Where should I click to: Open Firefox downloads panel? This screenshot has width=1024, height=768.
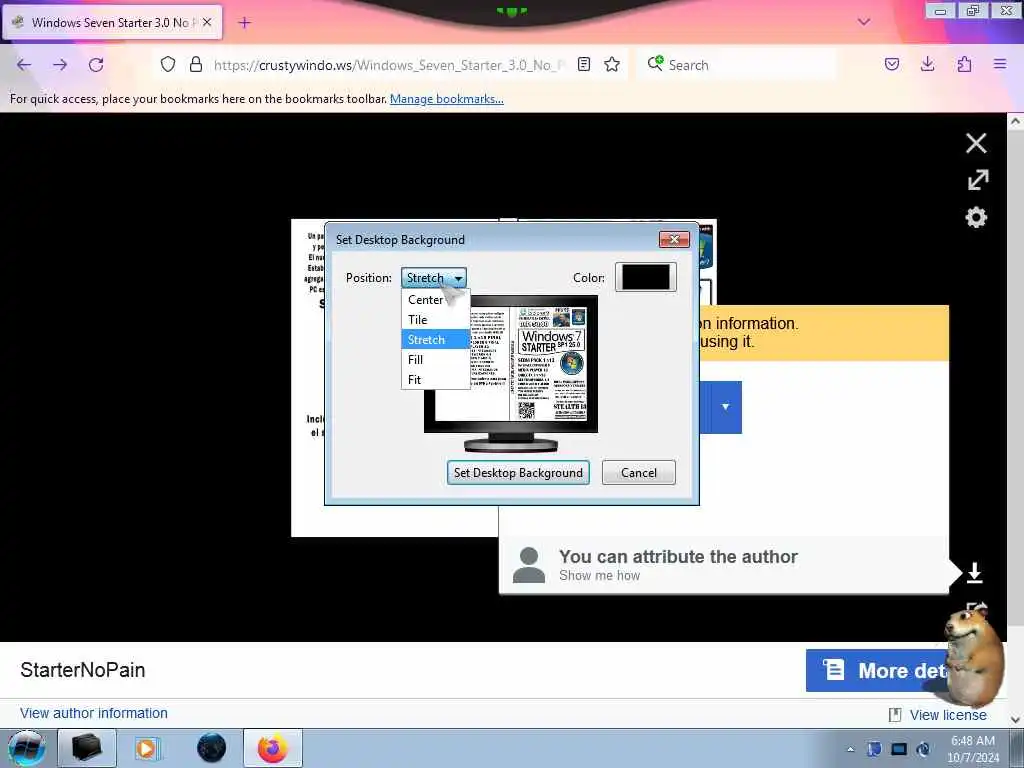click(x=927, y=64)
